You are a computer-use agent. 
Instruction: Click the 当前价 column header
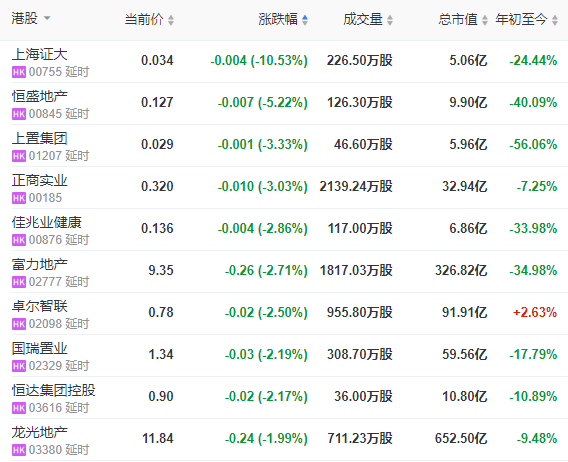click(144, 19)
